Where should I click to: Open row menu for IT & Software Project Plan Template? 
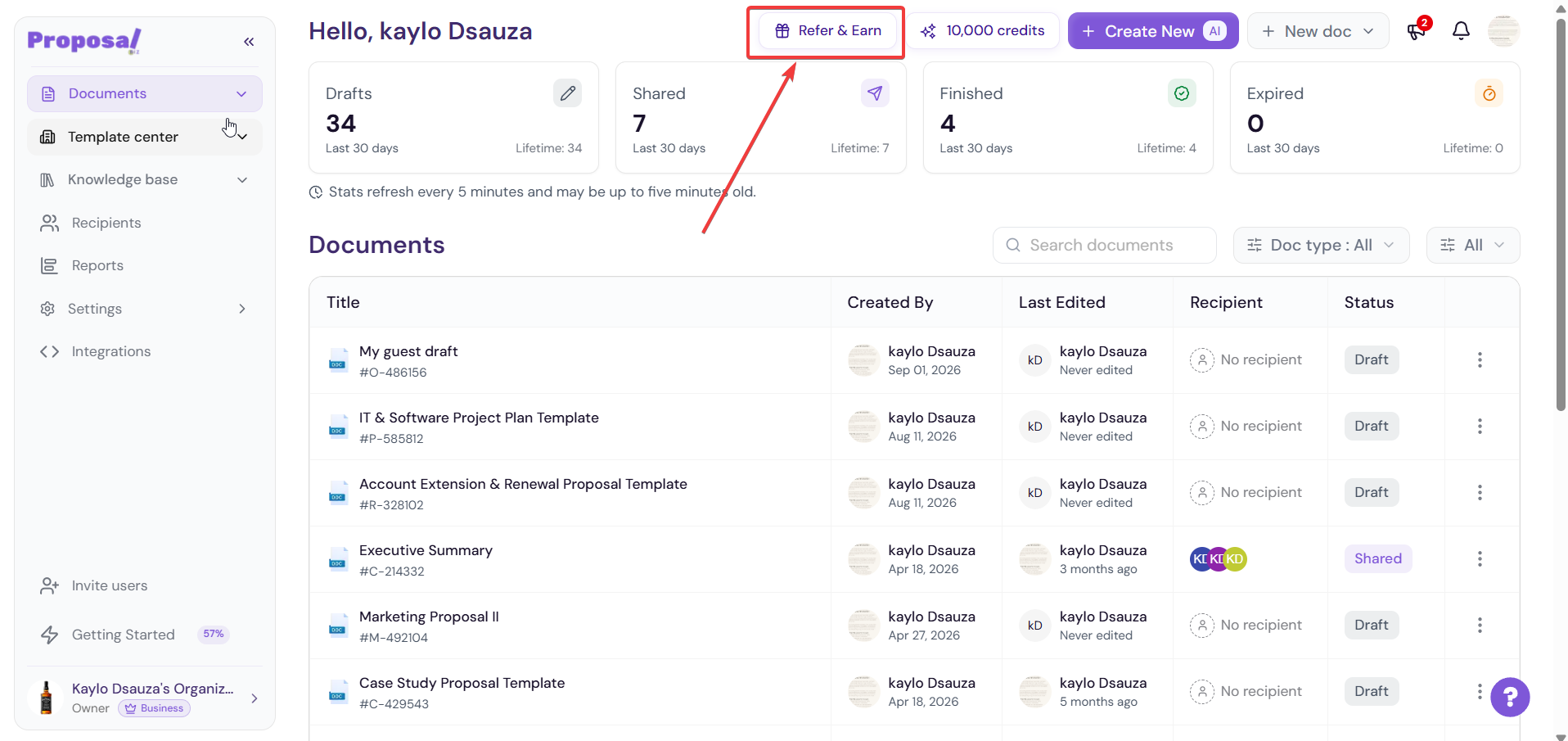click(1480, 427)
